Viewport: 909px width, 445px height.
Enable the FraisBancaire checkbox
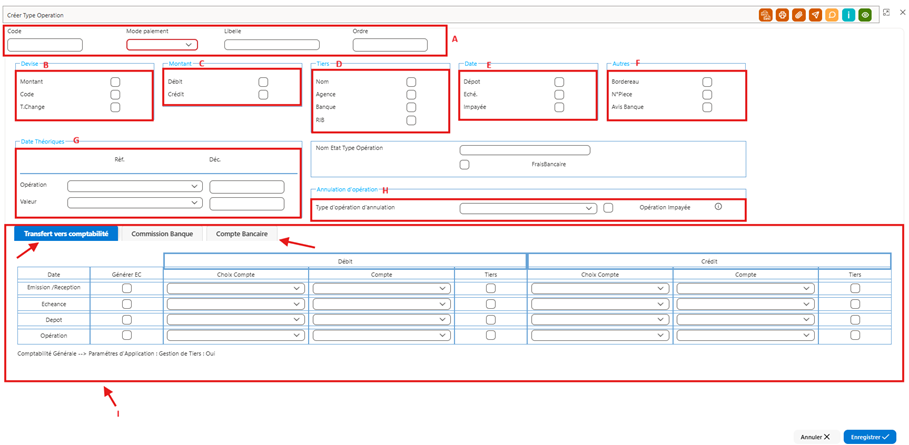pos(464,165)
